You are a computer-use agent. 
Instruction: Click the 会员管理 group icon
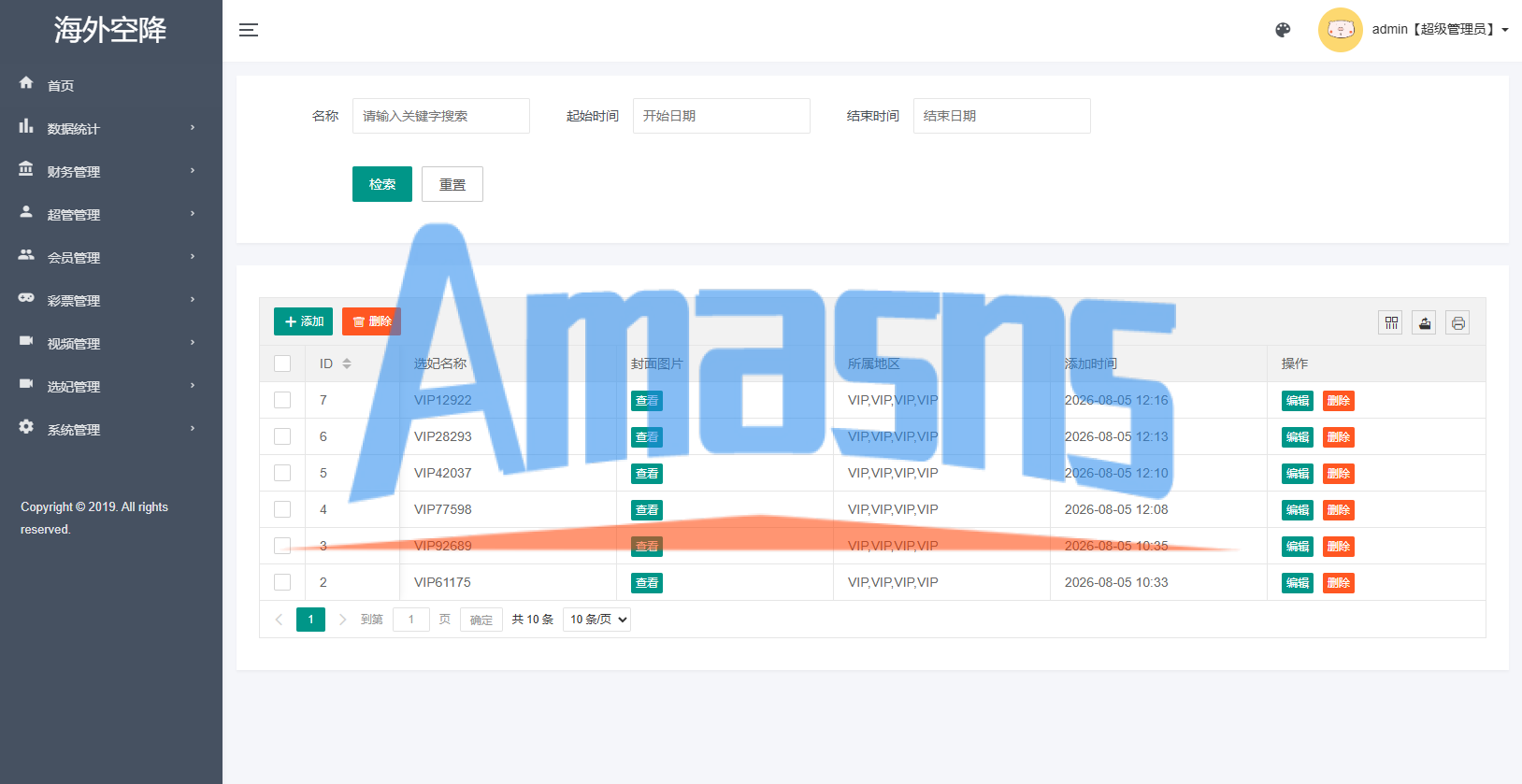(26, 255)
